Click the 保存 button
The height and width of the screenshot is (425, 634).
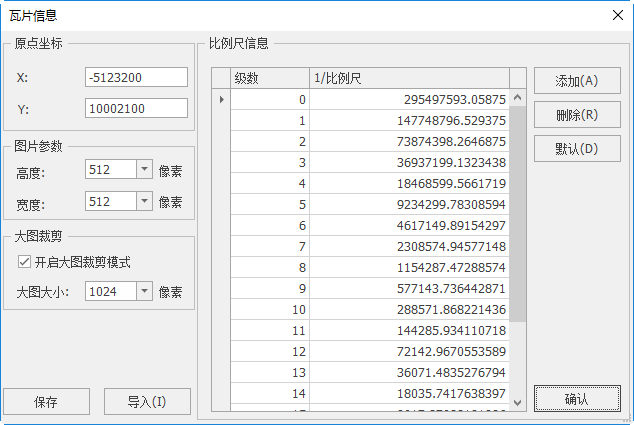tap(47, 402)
